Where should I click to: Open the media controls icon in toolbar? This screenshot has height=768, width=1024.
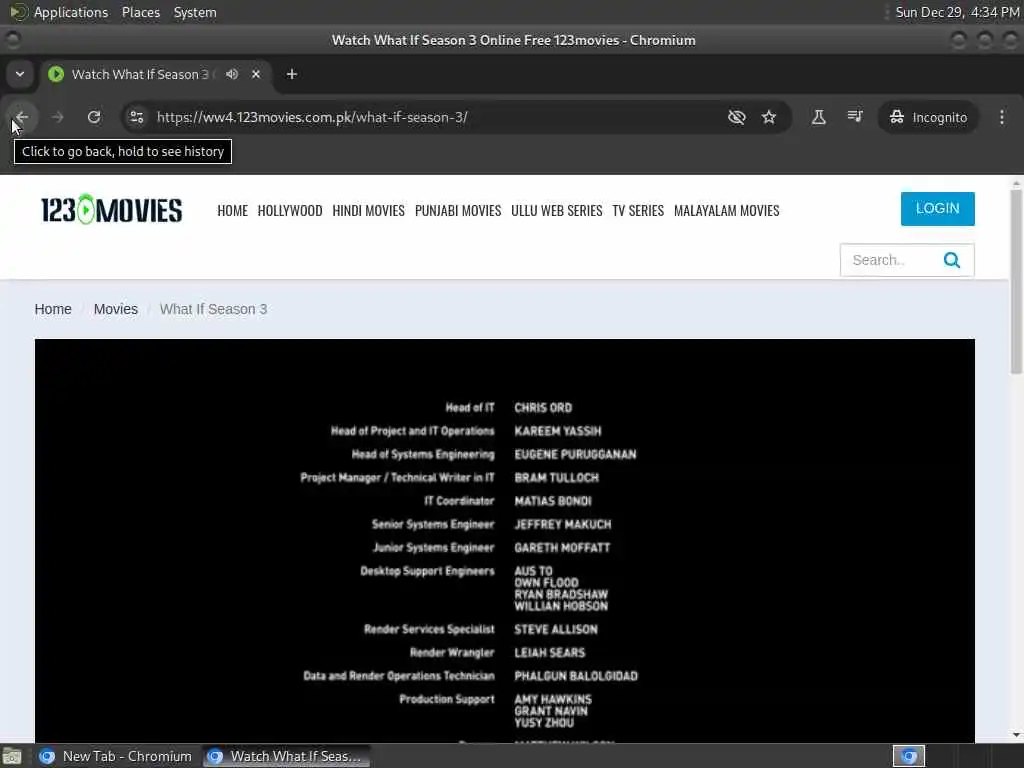click(855, 117)
